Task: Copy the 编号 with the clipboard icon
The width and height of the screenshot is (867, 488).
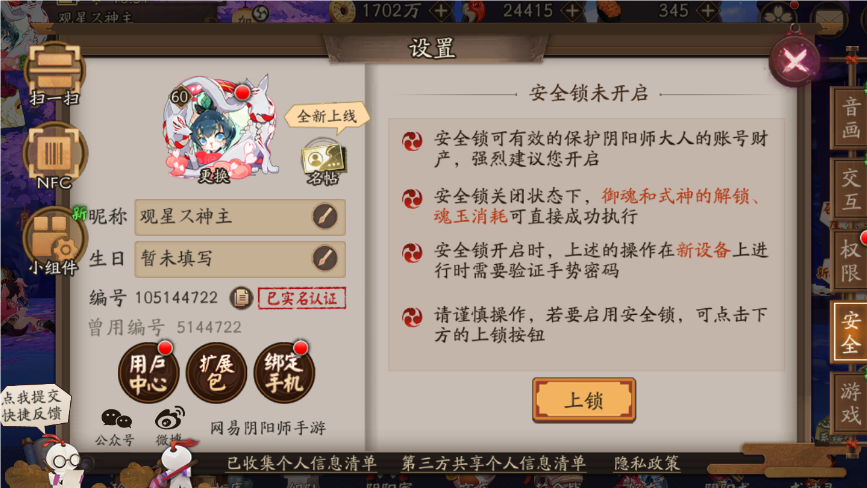Action: pos(241,298)
